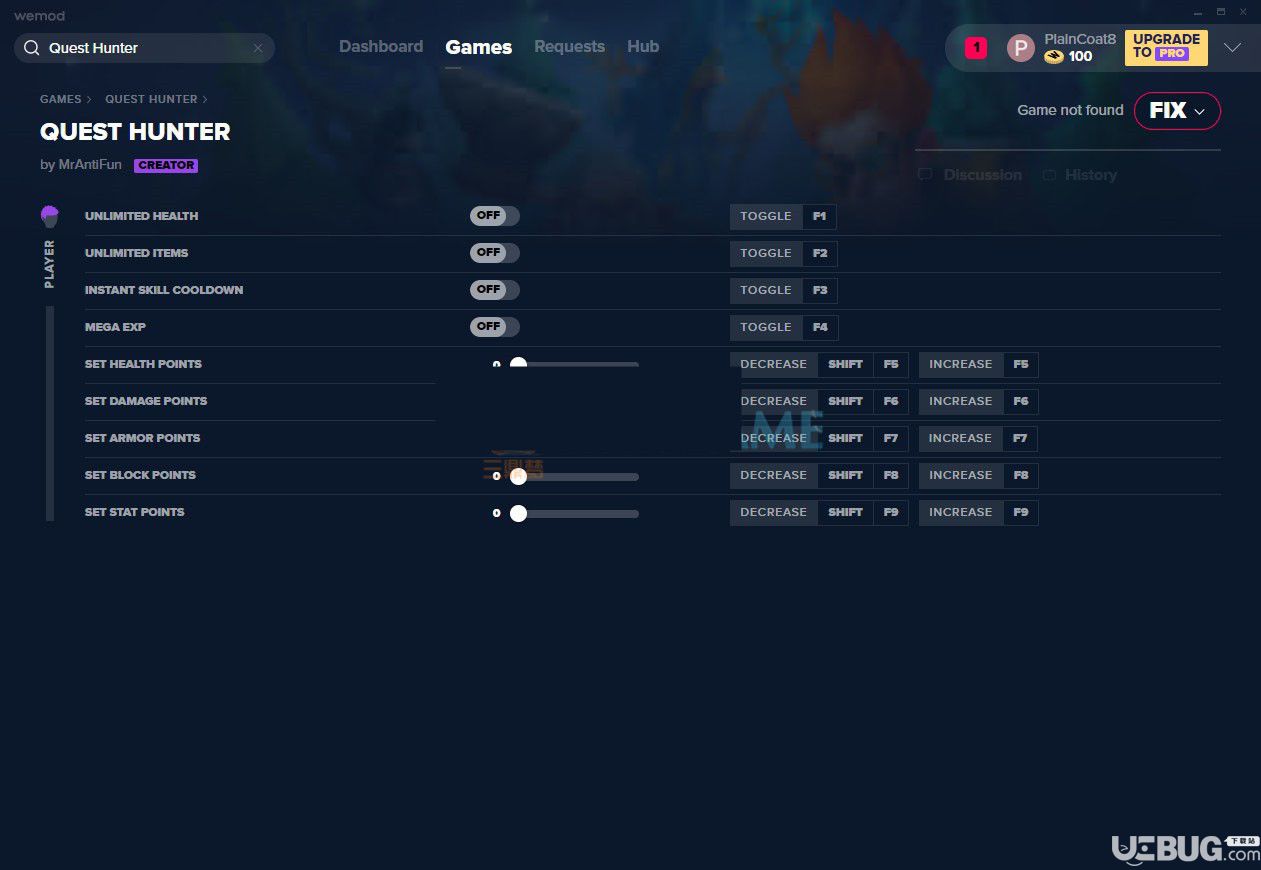This screenshot has height=870, width=1261.
Task: Click the CREATOR badge
Action: [x=166, y=165]
